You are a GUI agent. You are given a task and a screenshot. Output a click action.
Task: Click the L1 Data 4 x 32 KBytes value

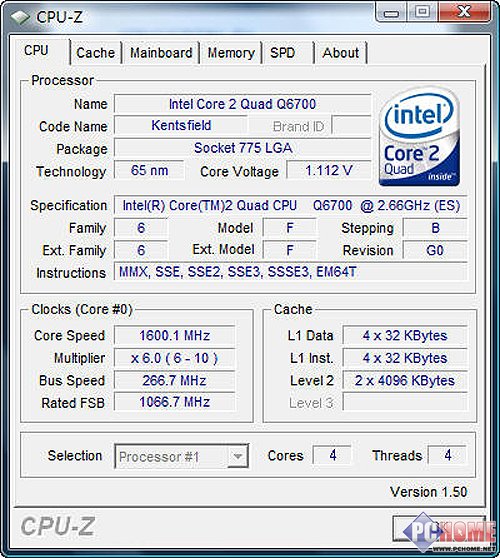point(405,335)
